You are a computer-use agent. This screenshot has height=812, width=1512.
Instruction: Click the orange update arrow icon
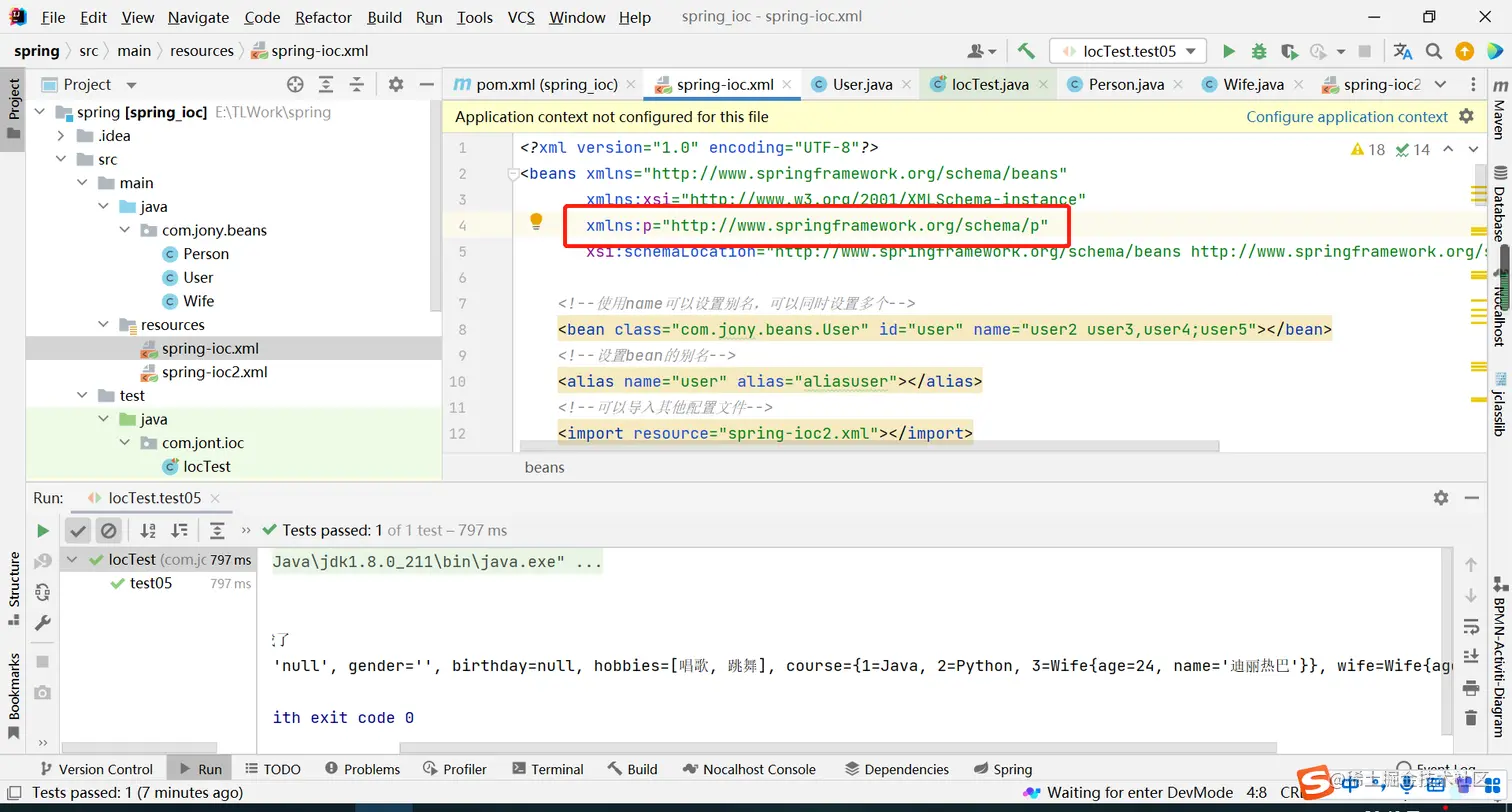click(x=1464, y=51)
